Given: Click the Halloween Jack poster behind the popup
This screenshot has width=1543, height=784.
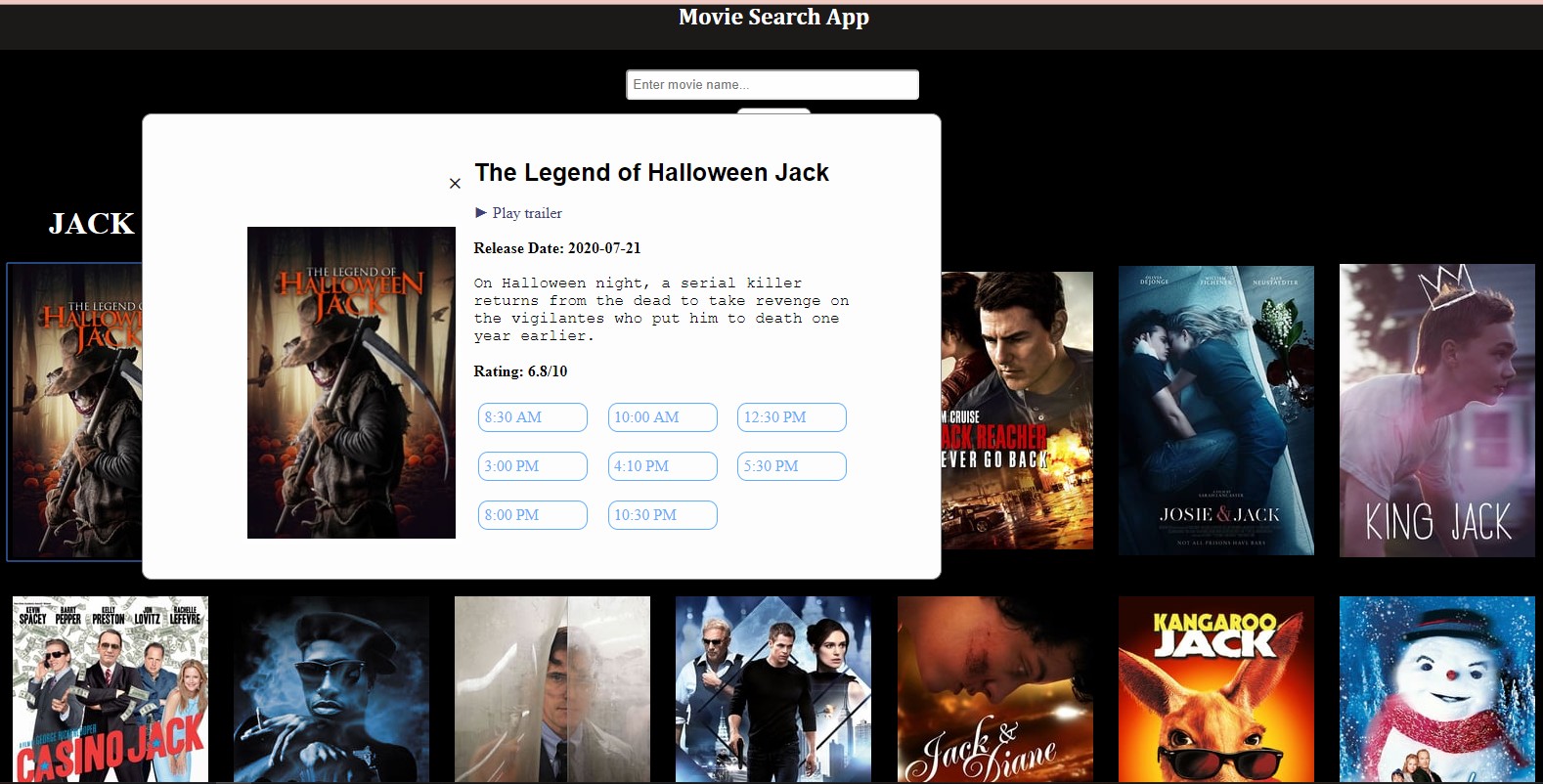Looking at the screenshot, I should pyautogui.click(x=75, y=412).
